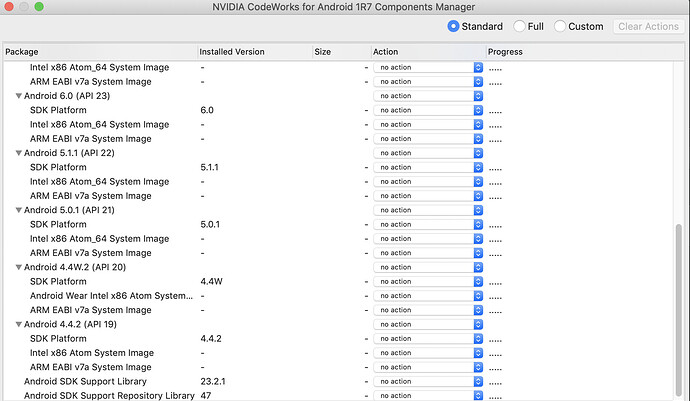The height and width of the screenshot is (401, 690).
Task: Open action dropdown for Android SDK Support Repository Library
Action: [428, 396]
